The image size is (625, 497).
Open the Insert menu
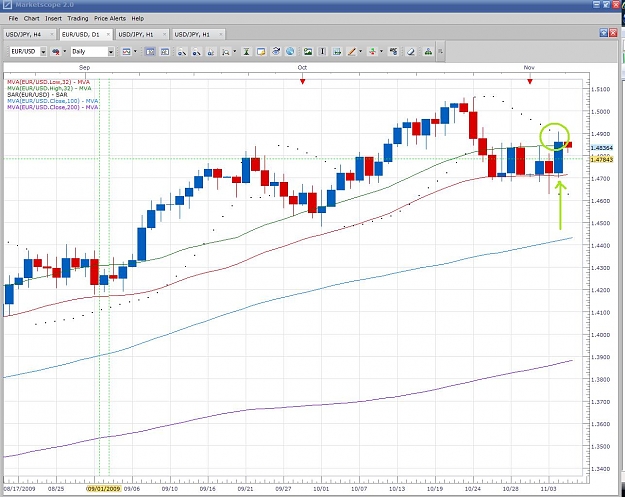pyautogui.click(x=53, y=18)
